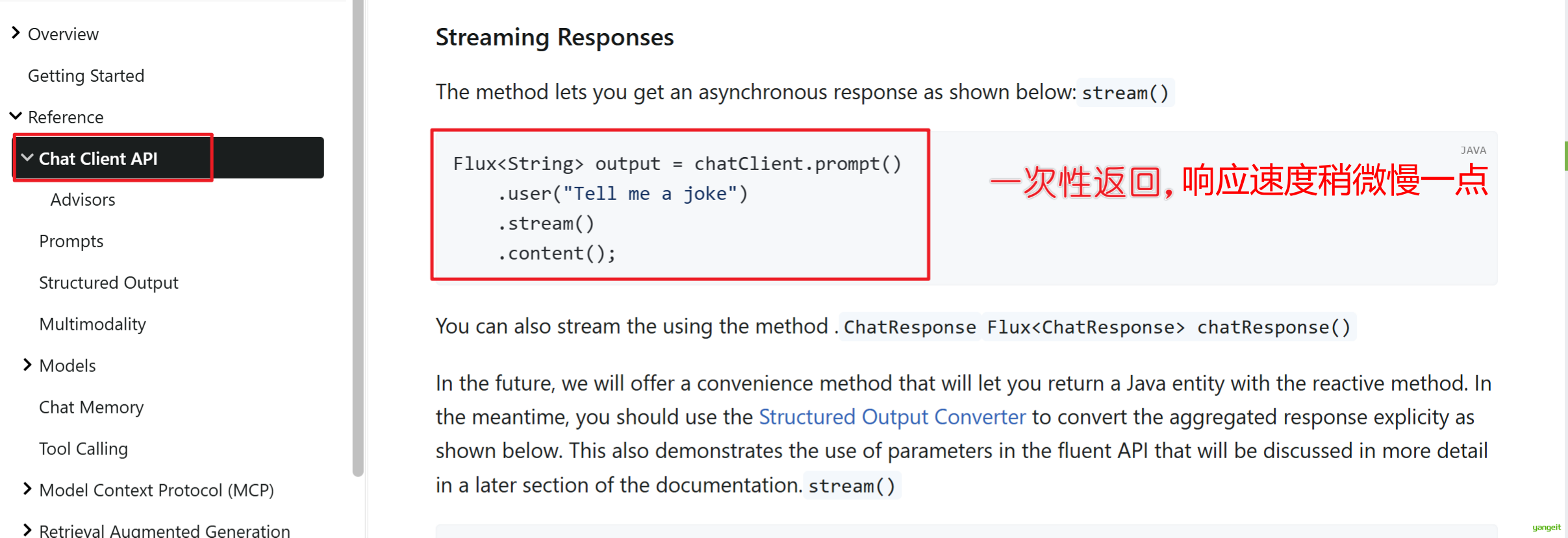
Task: Click the Models nav label
Action: [68, 365]
